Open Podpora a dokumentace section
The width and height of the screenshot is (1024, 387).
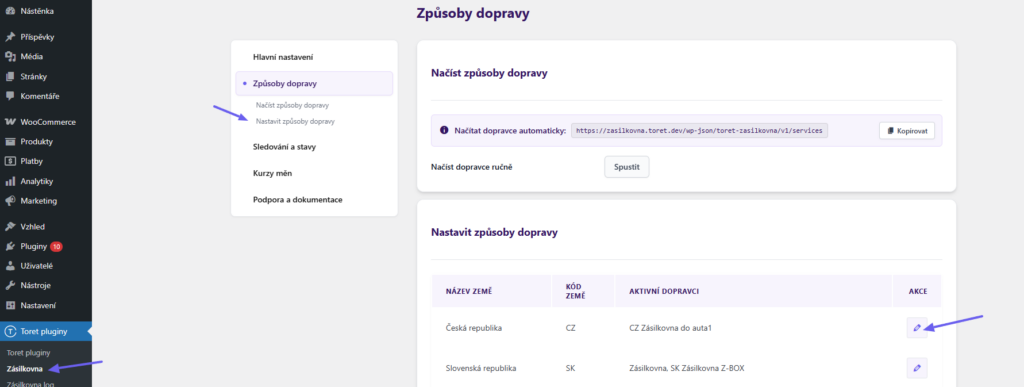297,200
